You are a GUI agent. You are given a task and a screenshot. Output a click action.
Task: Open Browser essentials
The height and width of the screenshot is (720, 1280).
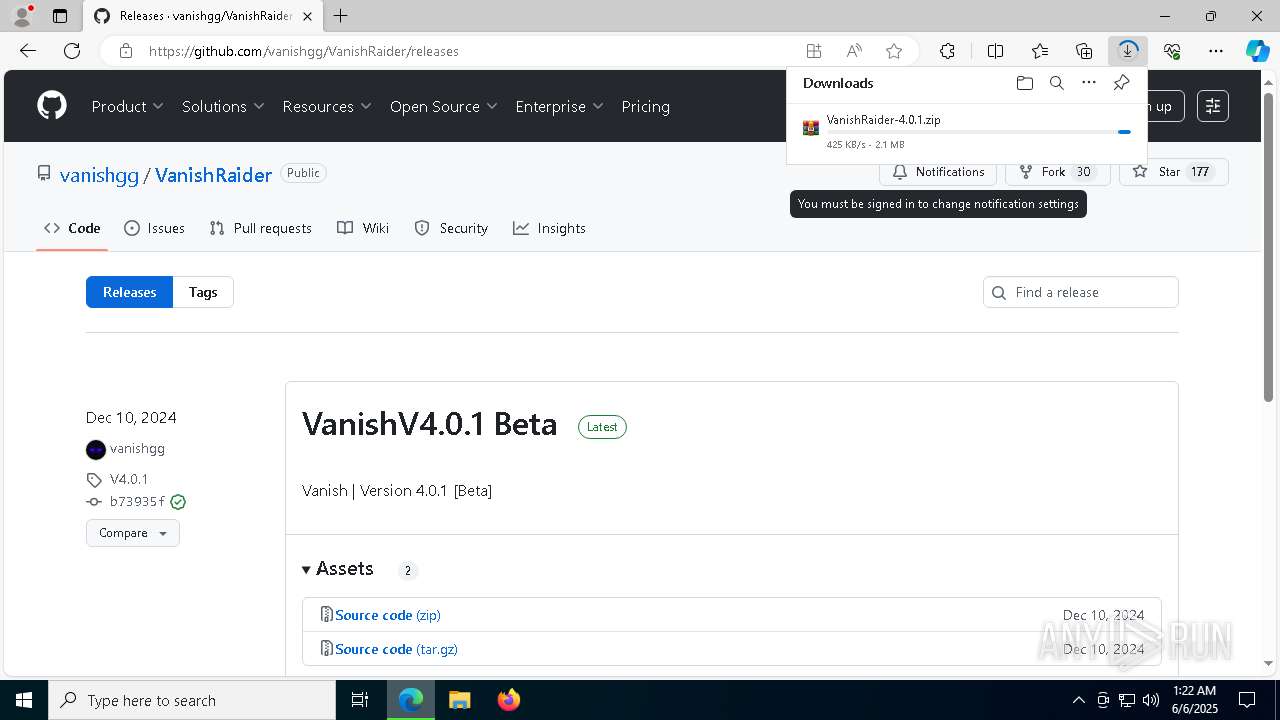coord(1172,51)
